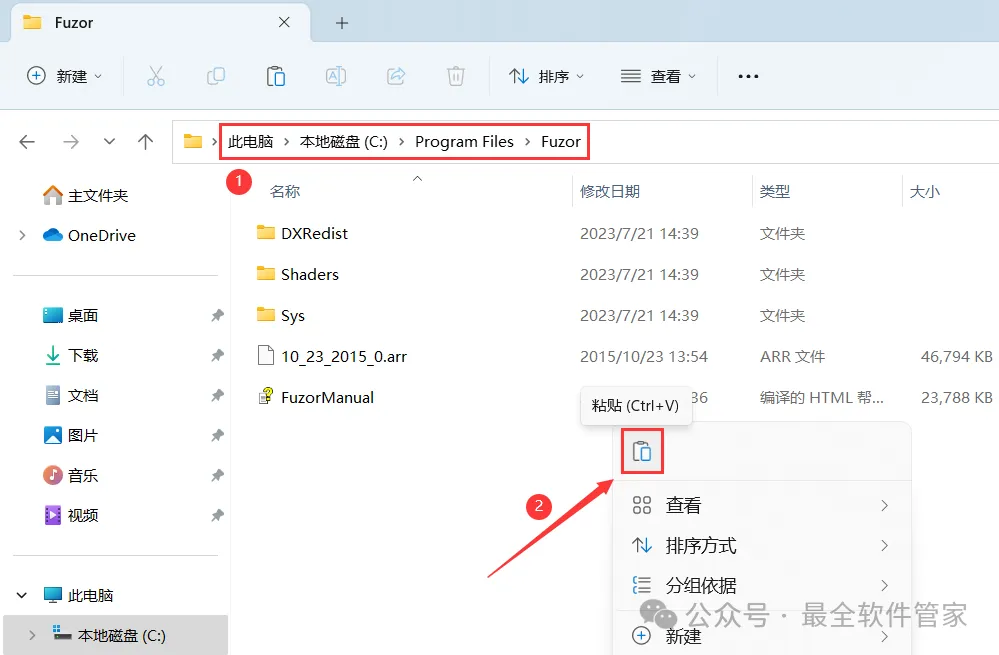Screen dimensions: 999x655
Task: Open 视频 in quick access
Action: pos(70,515)
